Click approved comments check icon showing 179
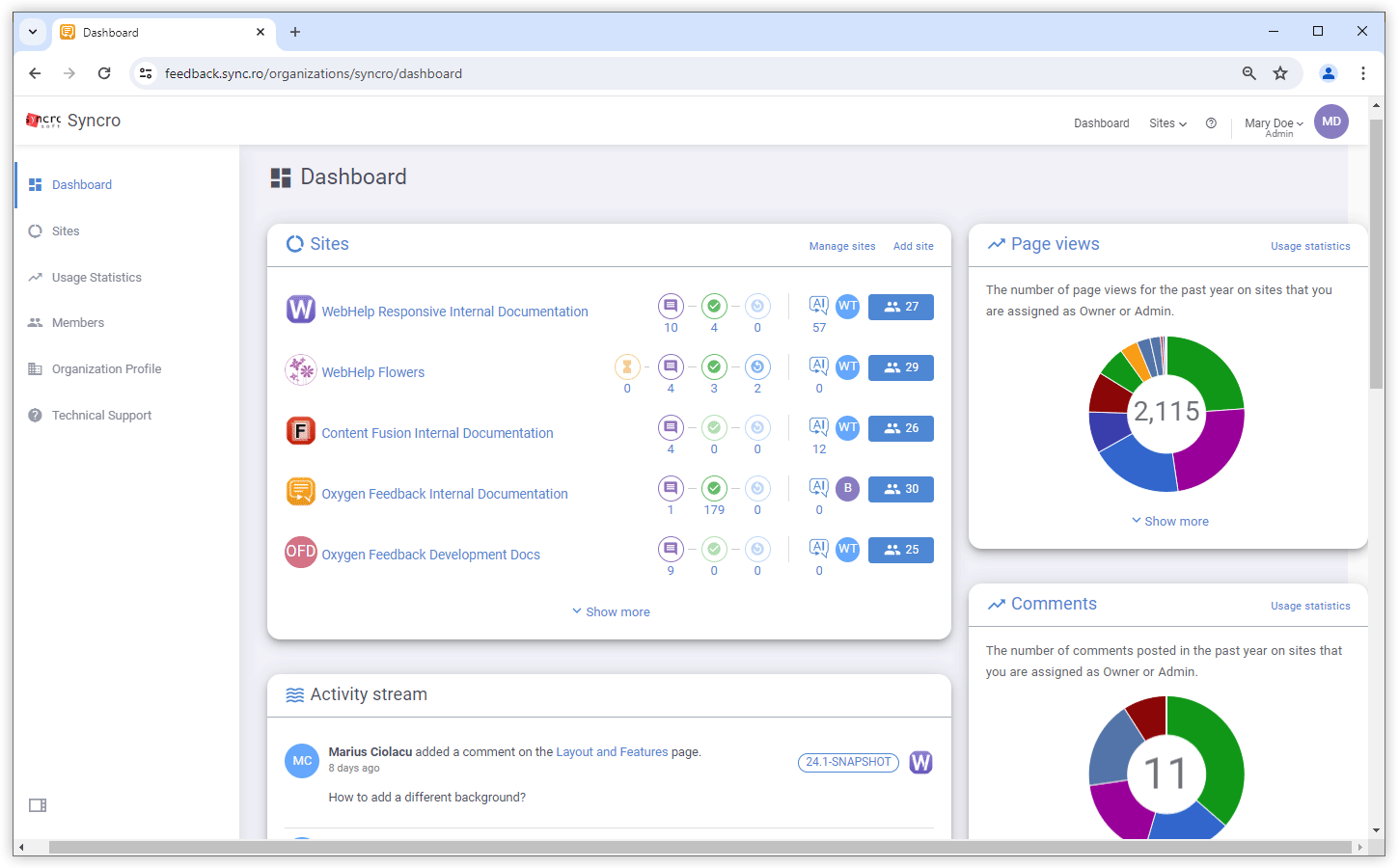Image resolution: width=1399 pixels, height=868 pixels. (714, 488)
